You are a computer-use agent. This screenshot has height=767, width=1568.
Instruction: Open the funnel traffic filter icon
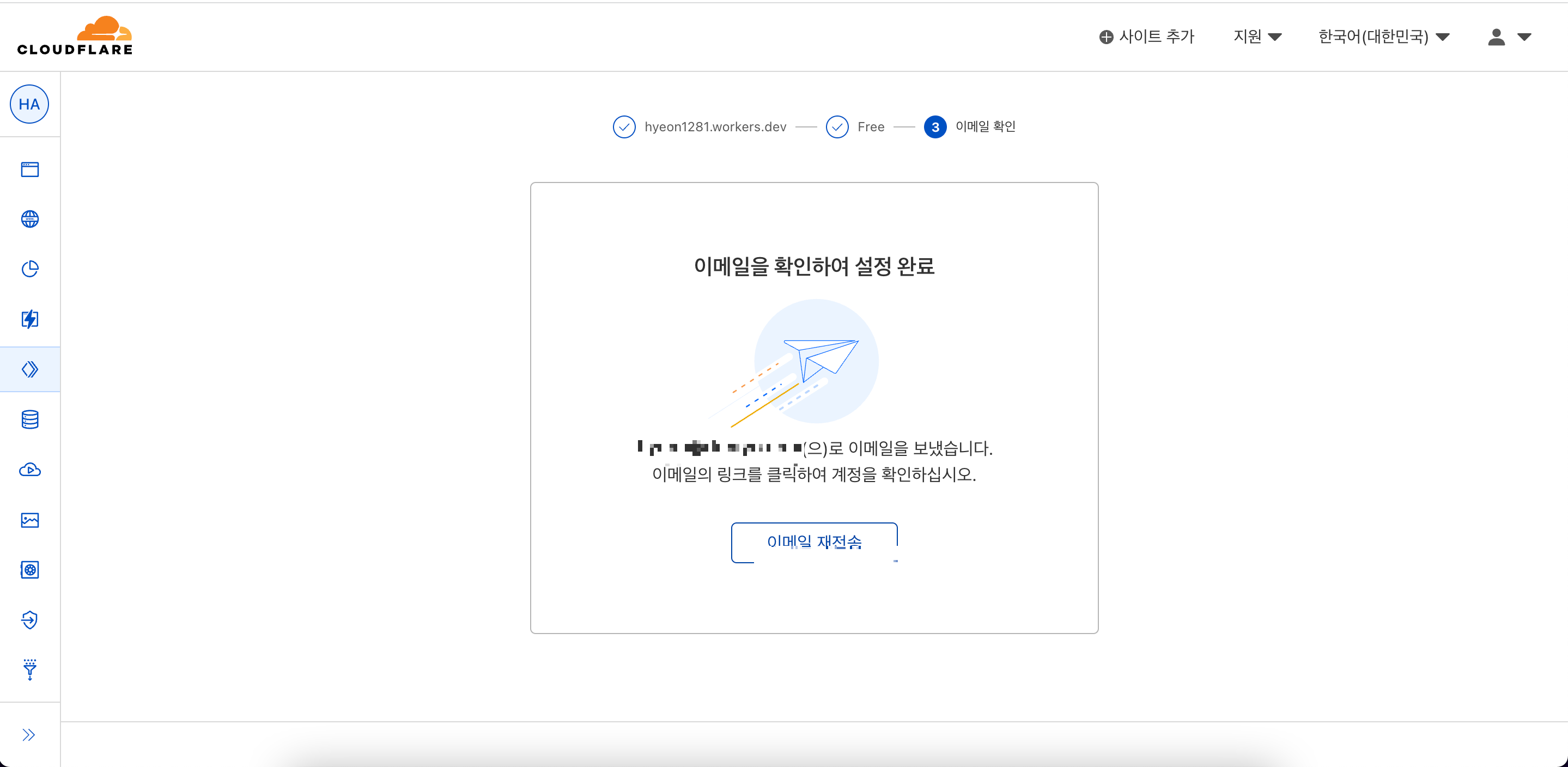pos(30,669)
